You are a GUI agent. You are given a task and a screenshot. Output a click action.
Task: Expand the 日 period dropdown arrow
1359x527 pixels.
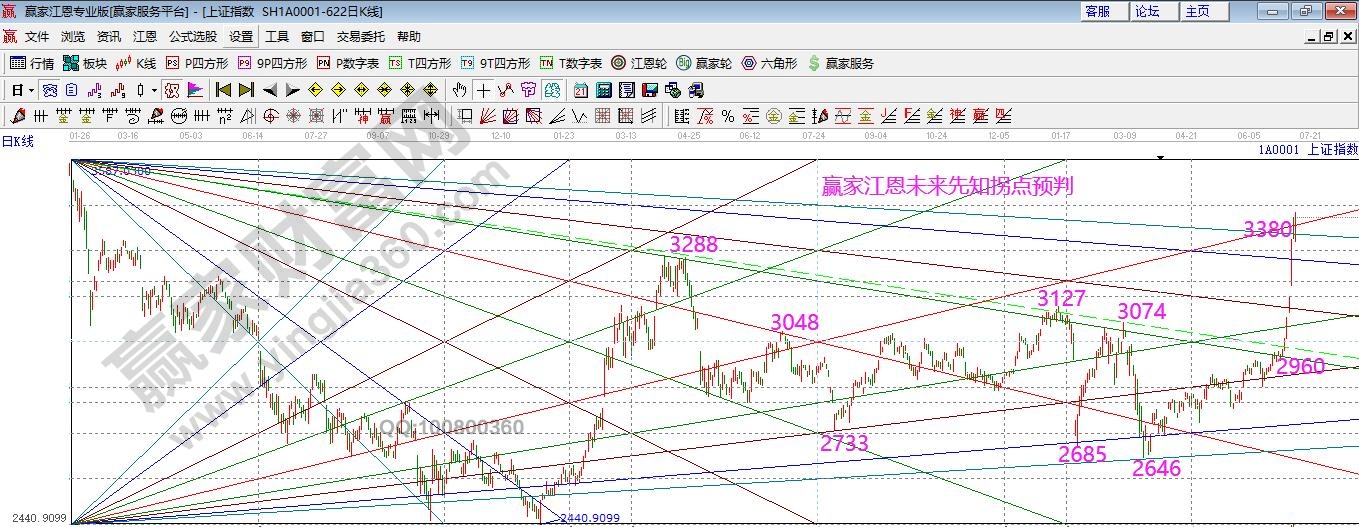coord(31,90)
